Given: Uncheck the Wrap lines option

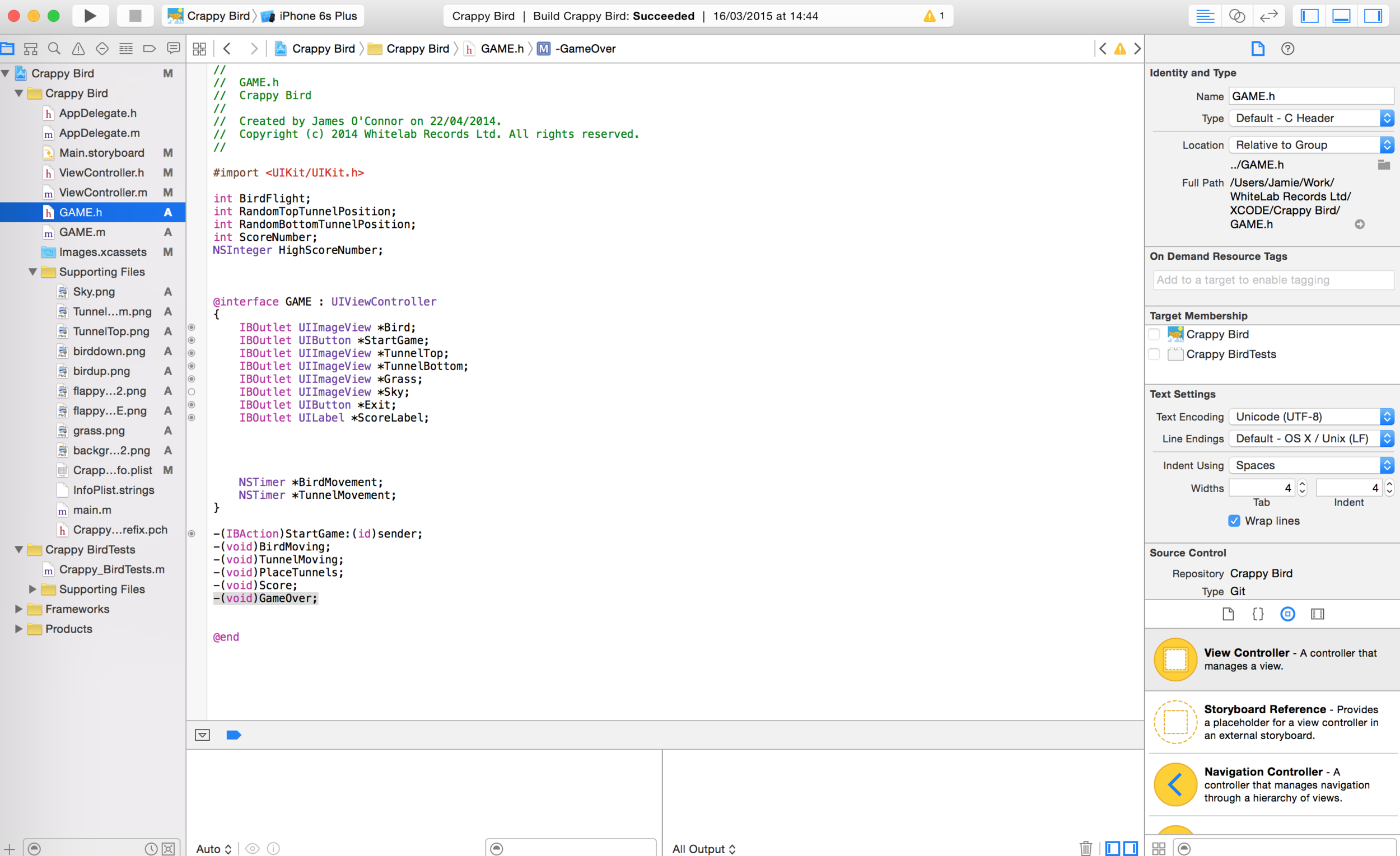Looking at the screenshot, I should (x=1234, y=521).
